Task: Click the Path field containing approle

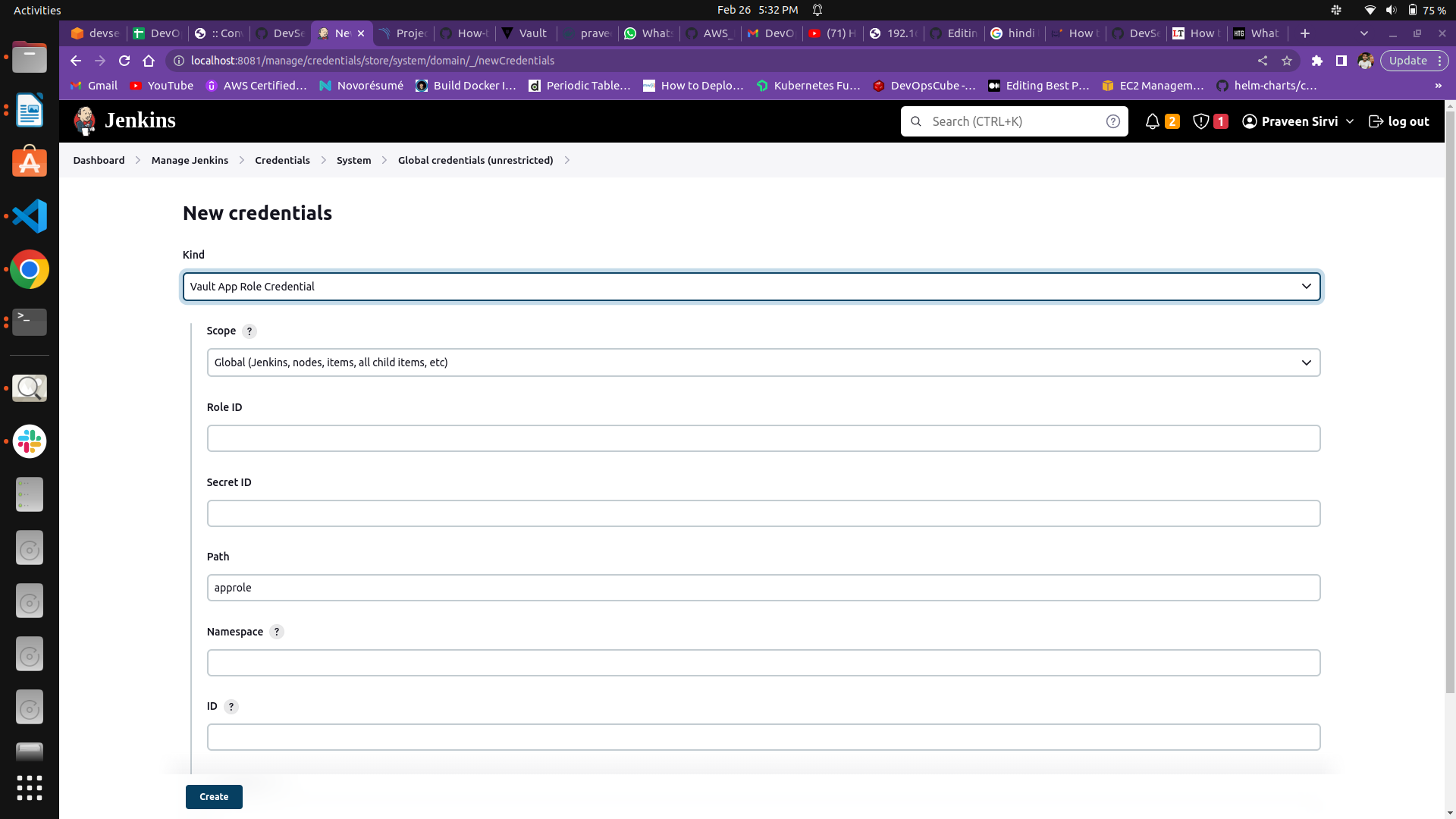Action: click(764, 588)
